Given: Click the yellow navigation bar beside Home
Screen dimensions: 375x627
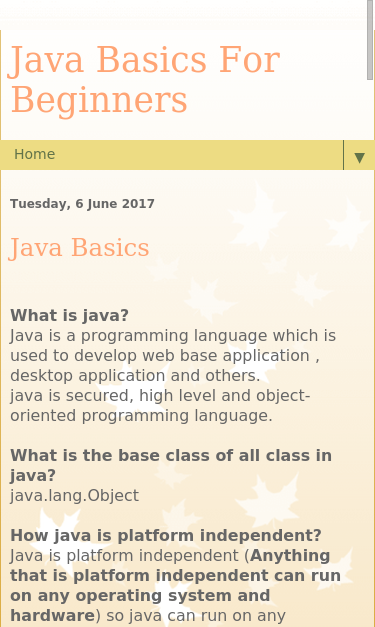Looking at the screenshot, I should tap(200, 155).
